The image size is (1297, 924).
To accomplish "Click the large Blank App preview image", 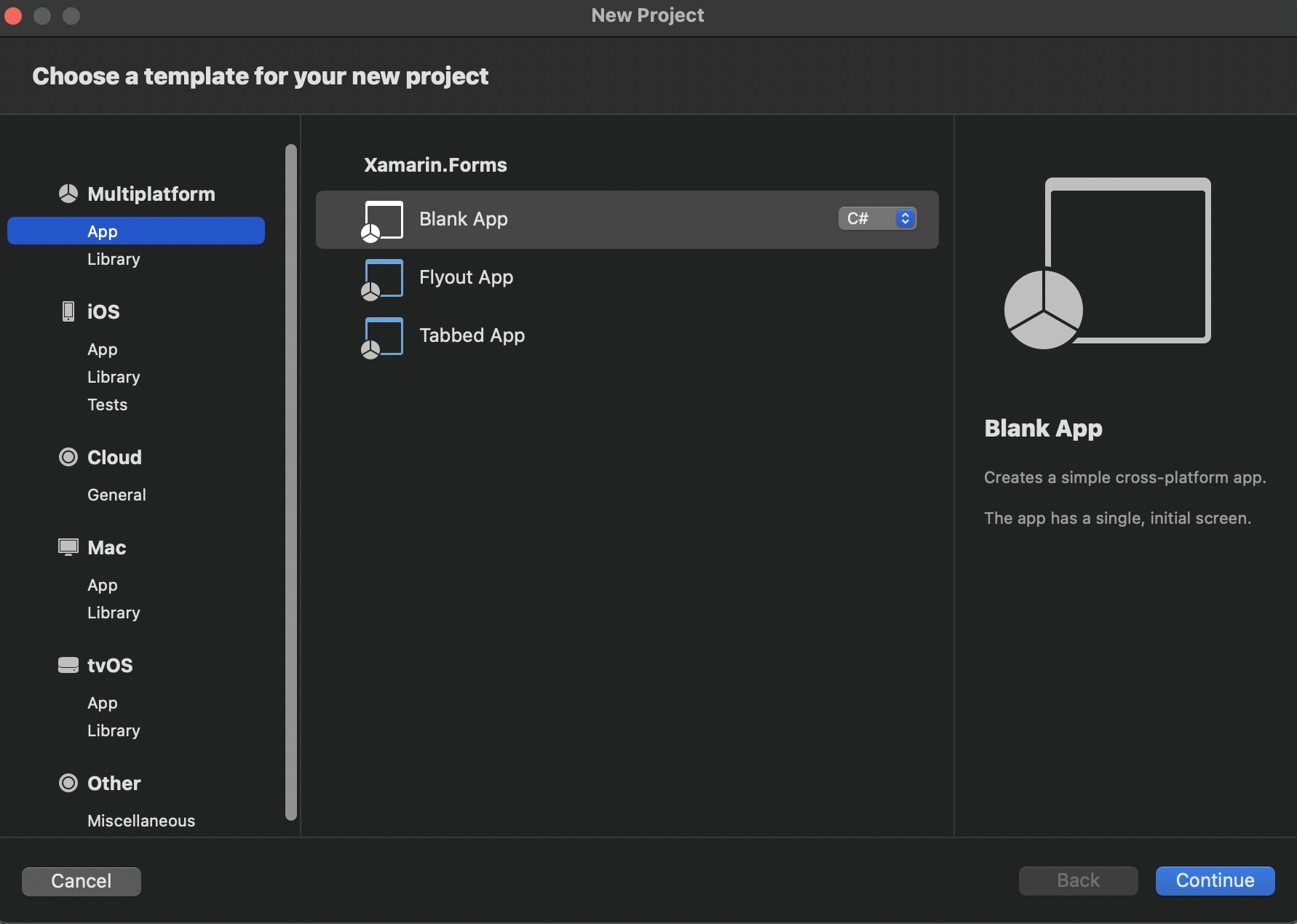I will pos(1107,263).
